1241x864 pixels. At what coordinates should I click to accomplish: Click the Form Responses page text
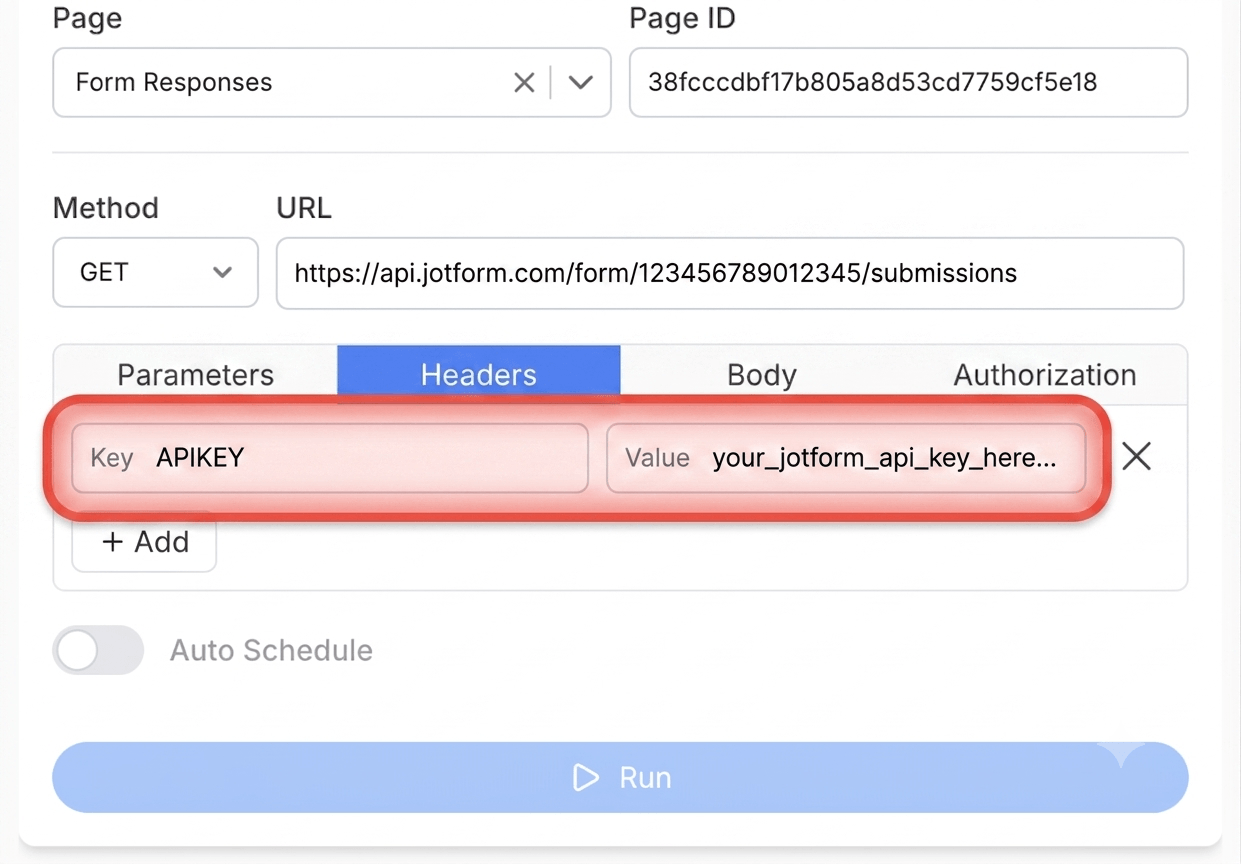(174, 82)
